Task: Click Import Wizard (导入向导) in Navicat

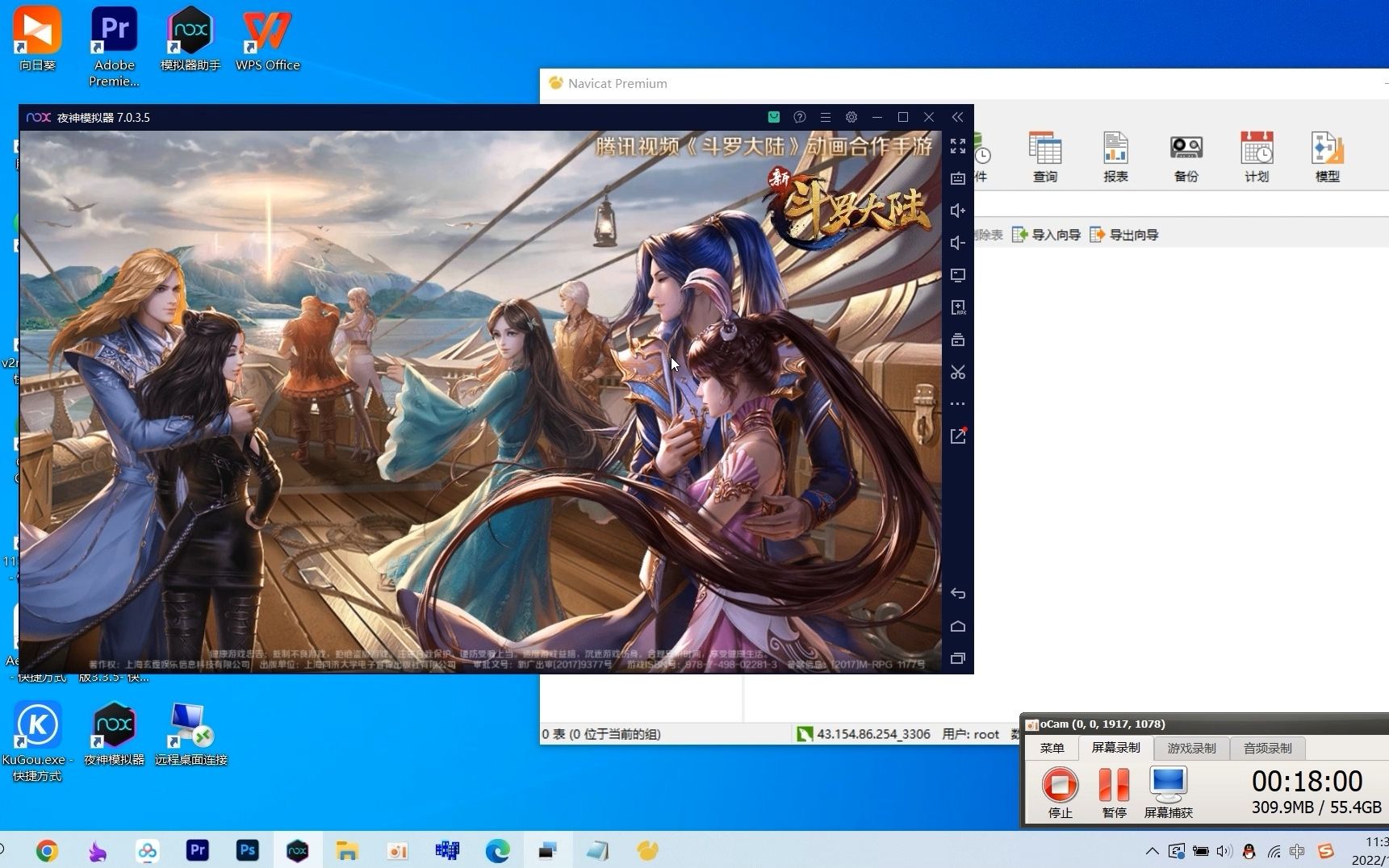Action: click(x=1047, y=235)
